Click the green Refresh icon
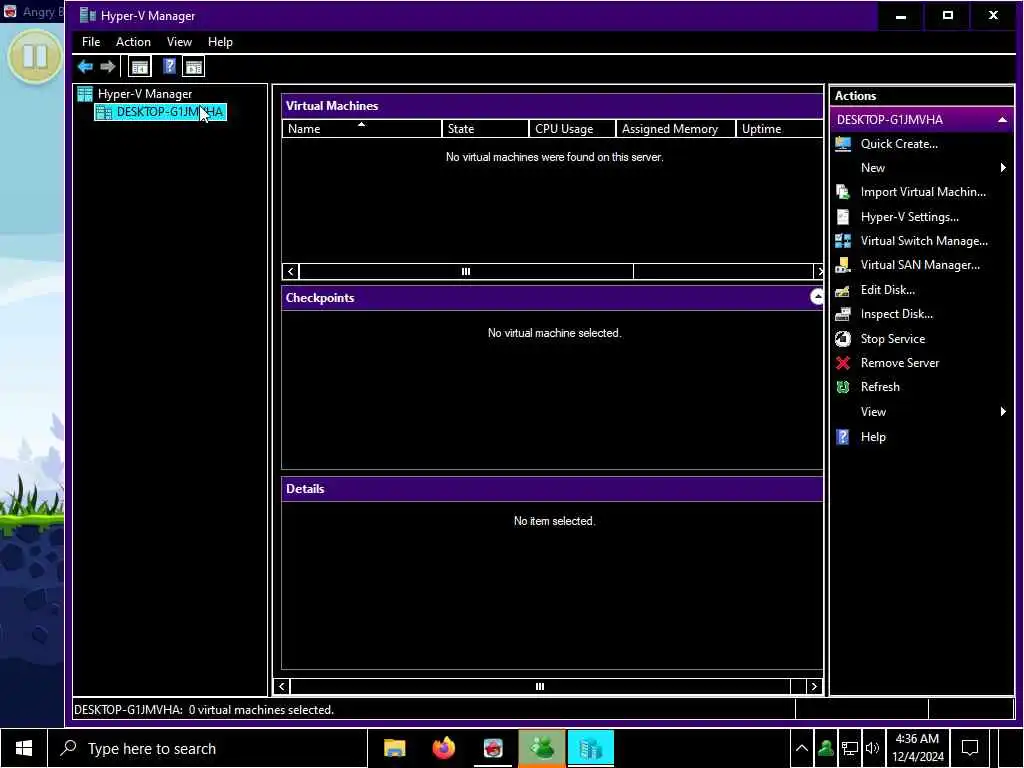The width and height of the screenshot is (1024, 768). coord(843,387)
